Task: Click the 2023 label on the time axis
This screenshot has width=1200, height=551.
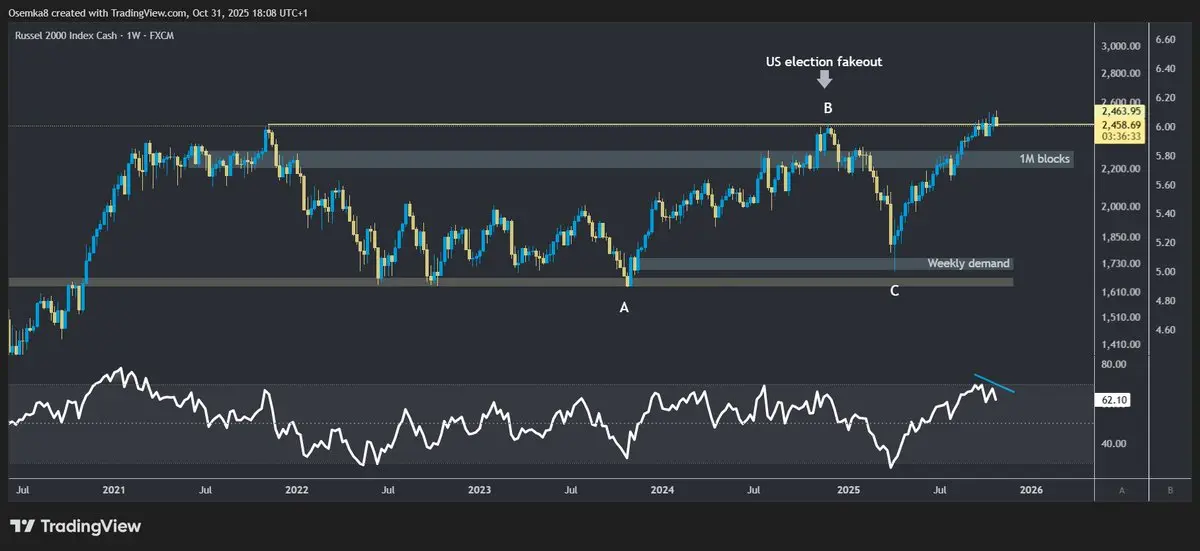Action: point(479,491)
